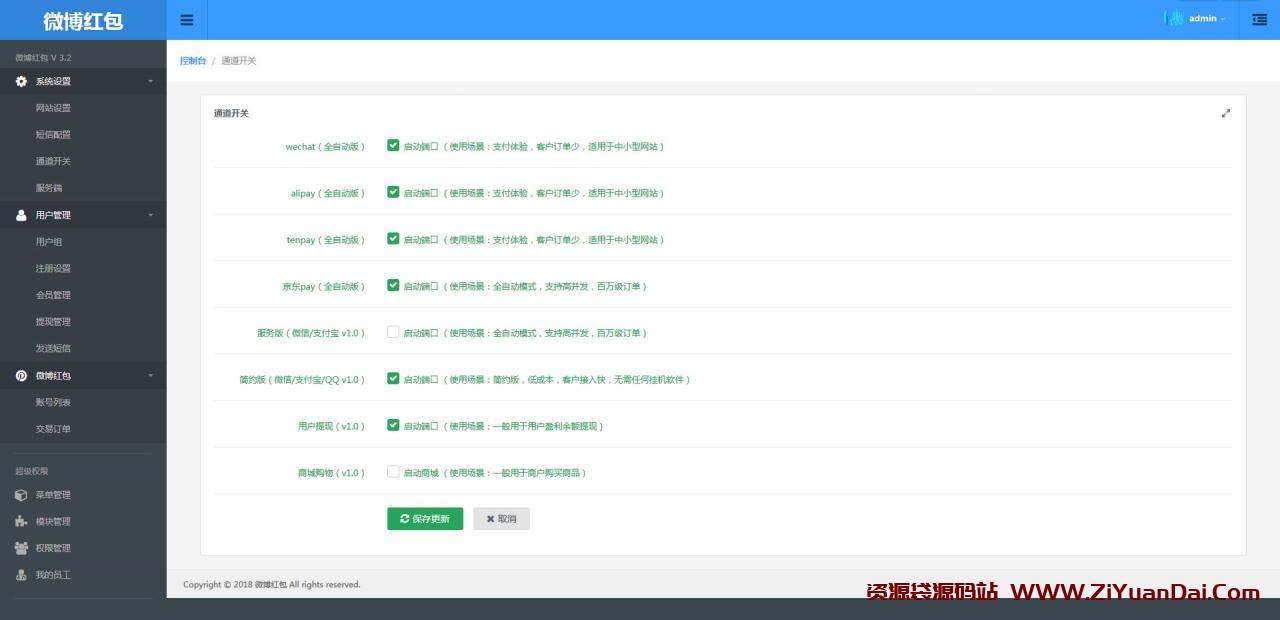The image size is (1280, 620).
Task: Click the admin user avatar
Action: [x=1175, y=18]
